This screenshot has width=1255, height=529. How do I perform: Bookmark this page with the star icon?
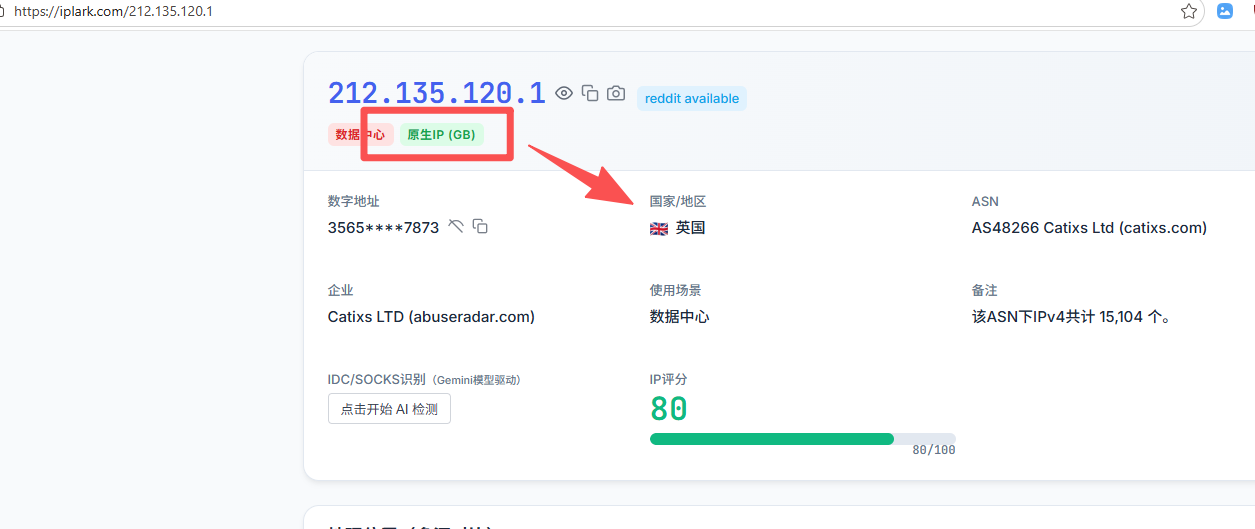point(1189,11)
